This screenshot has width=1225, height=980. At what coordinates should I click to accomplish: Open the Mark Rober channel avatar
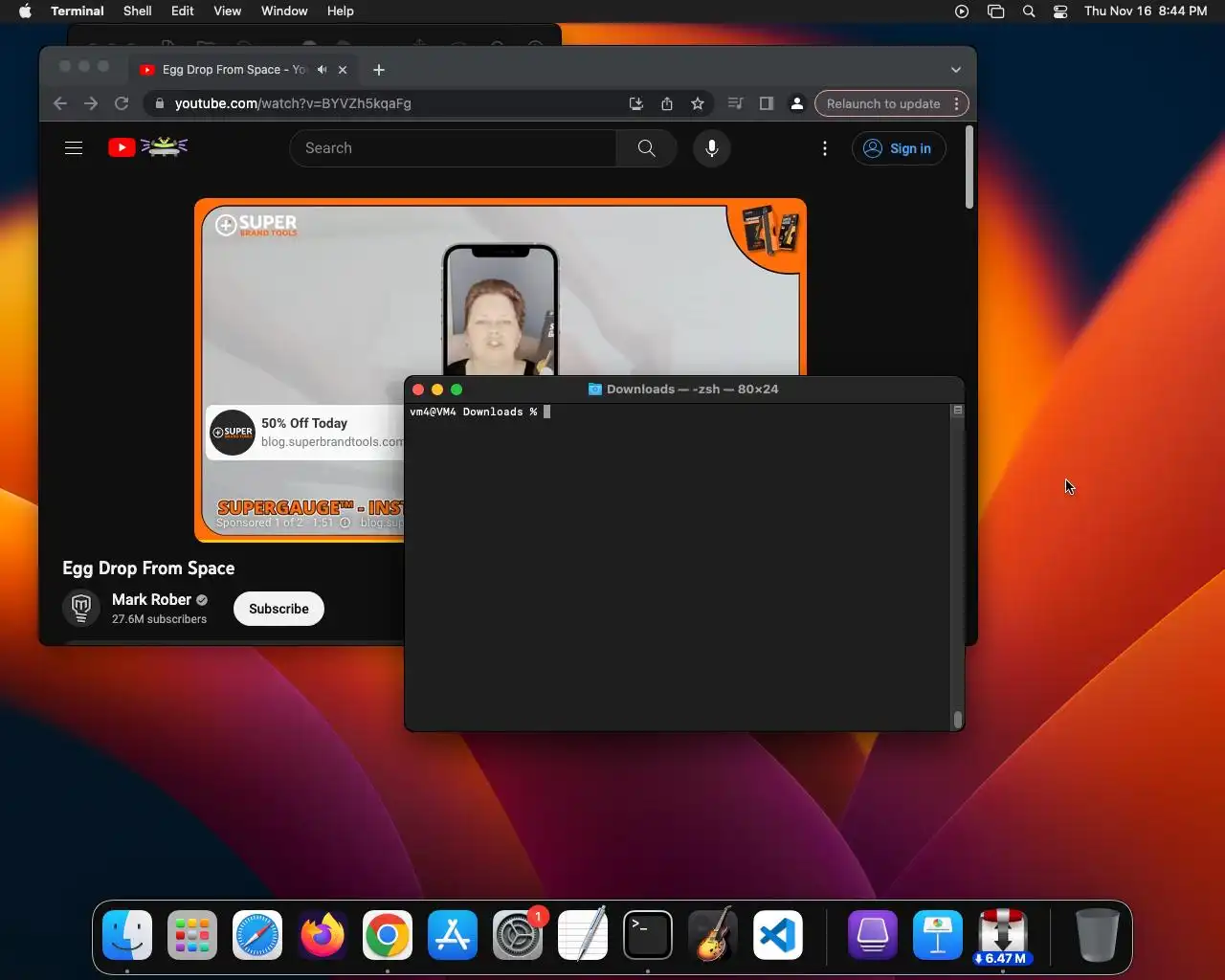81,608
